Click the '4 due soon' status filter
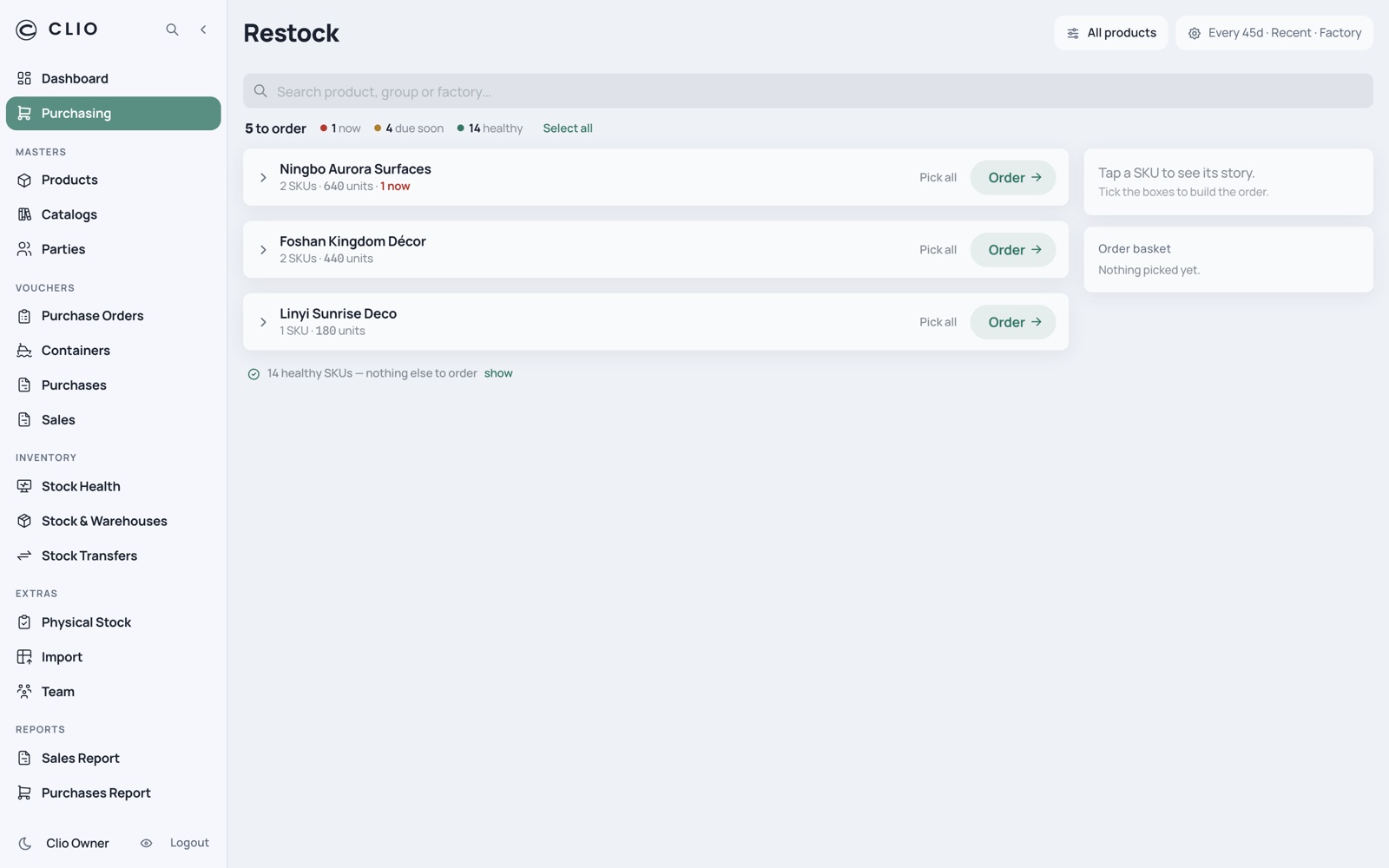The height and width of the screenshot is (868, 1389). 409,128
